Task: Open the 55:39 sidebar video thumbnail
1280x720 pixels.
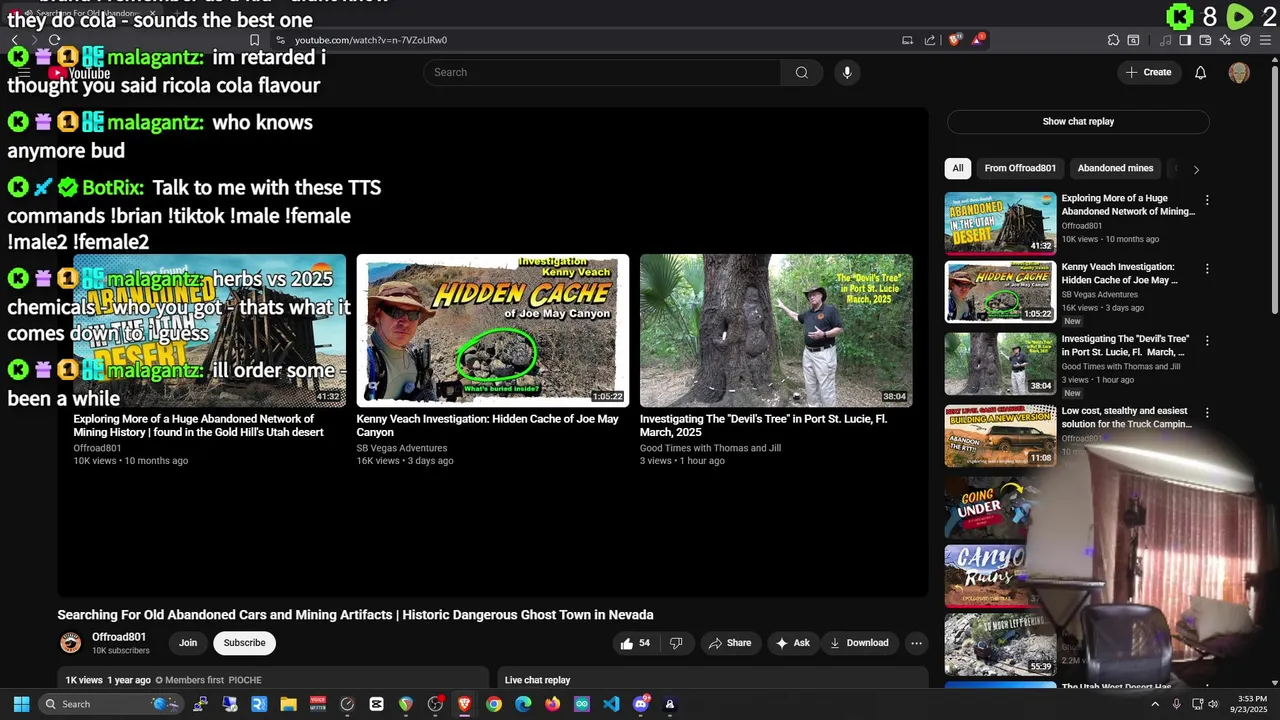Action: [1000, 644]
